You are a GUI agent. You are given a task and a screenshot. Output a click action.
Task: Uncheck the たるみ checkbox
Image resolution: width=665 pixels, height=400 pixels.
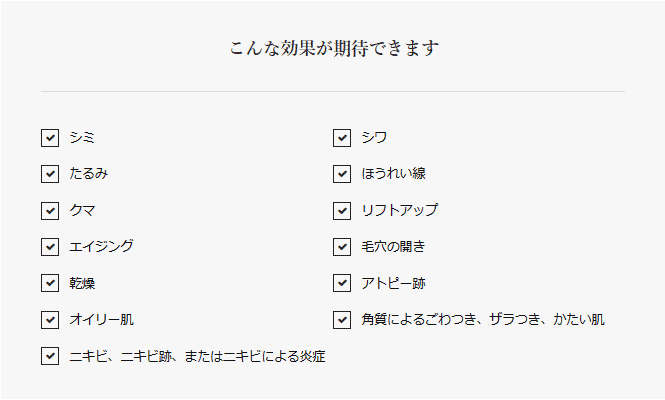click(x=50, y=174)
